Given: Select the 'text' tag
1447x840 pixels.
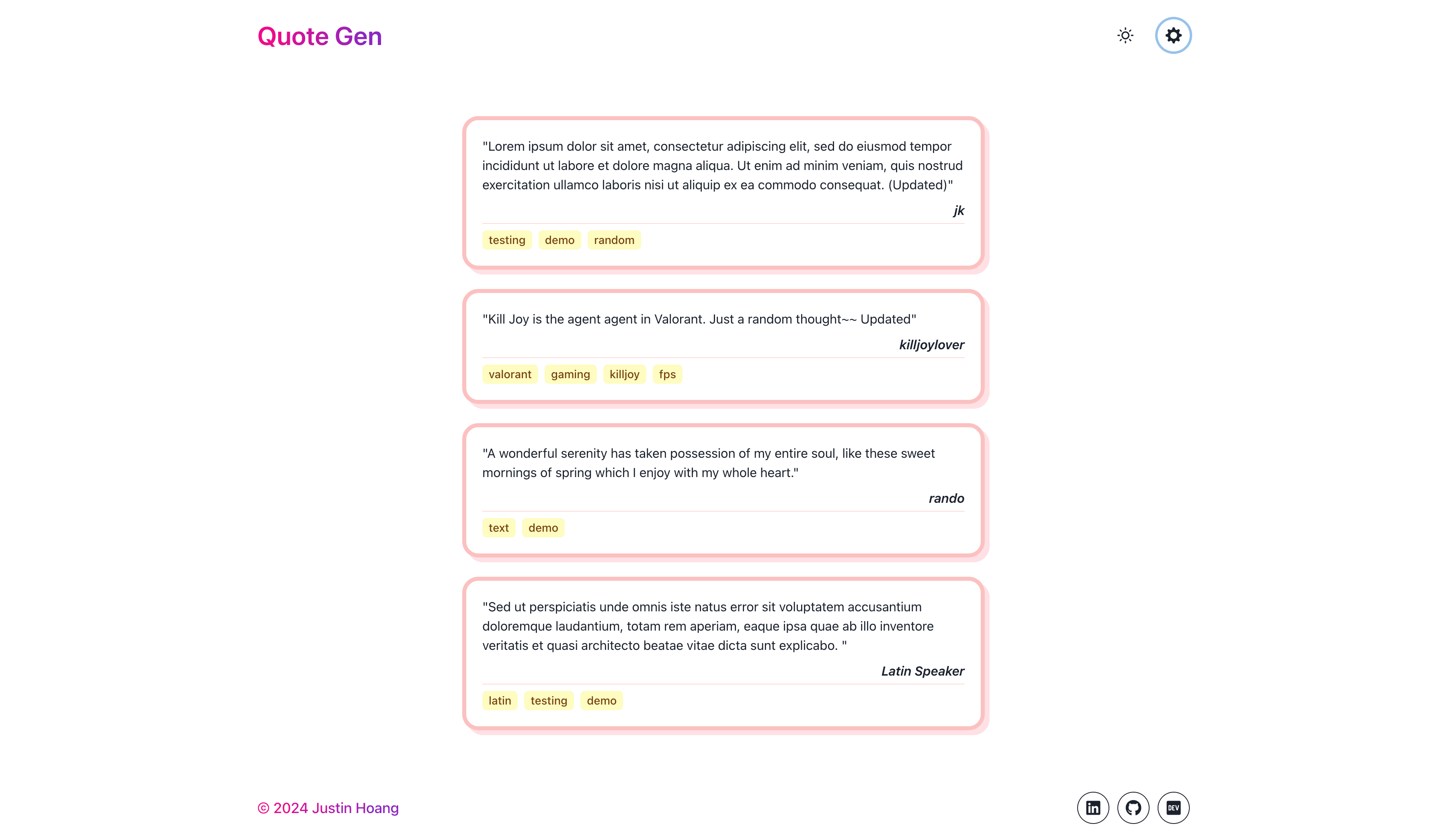Looking at the screenshot, I should [498, 528].
